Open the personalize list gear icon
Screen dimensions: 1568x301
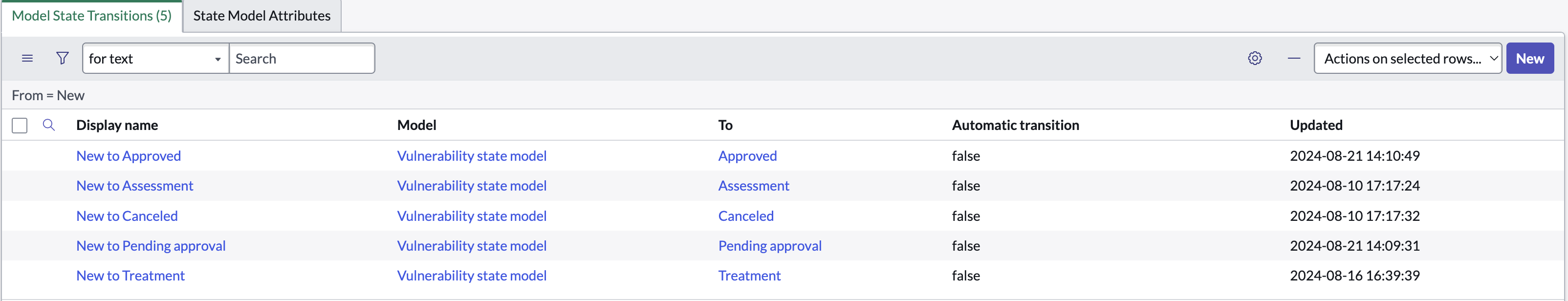(1255, 58)
